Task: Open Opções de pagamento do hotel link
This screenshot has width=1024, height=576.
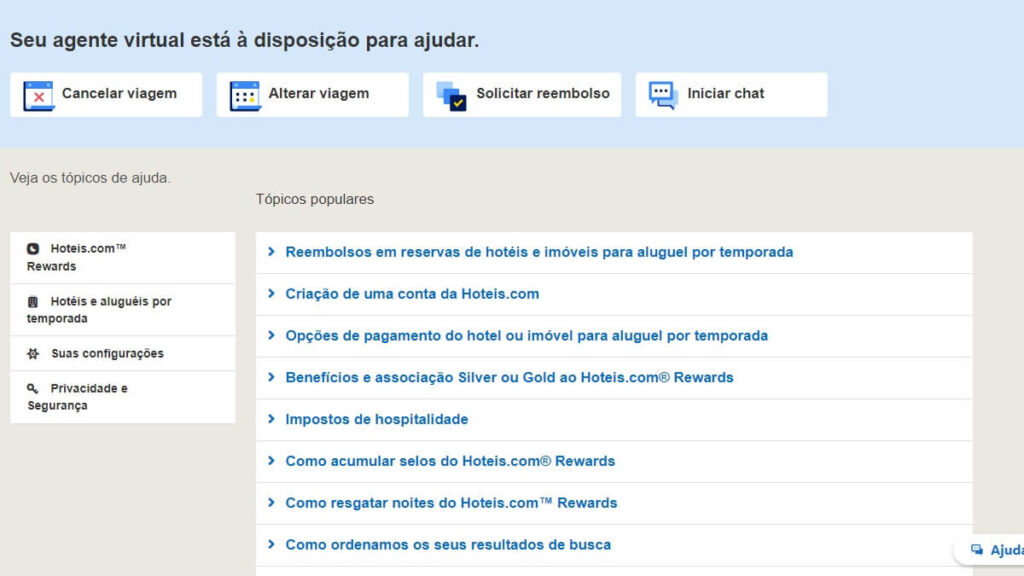Action: [526, 336]
